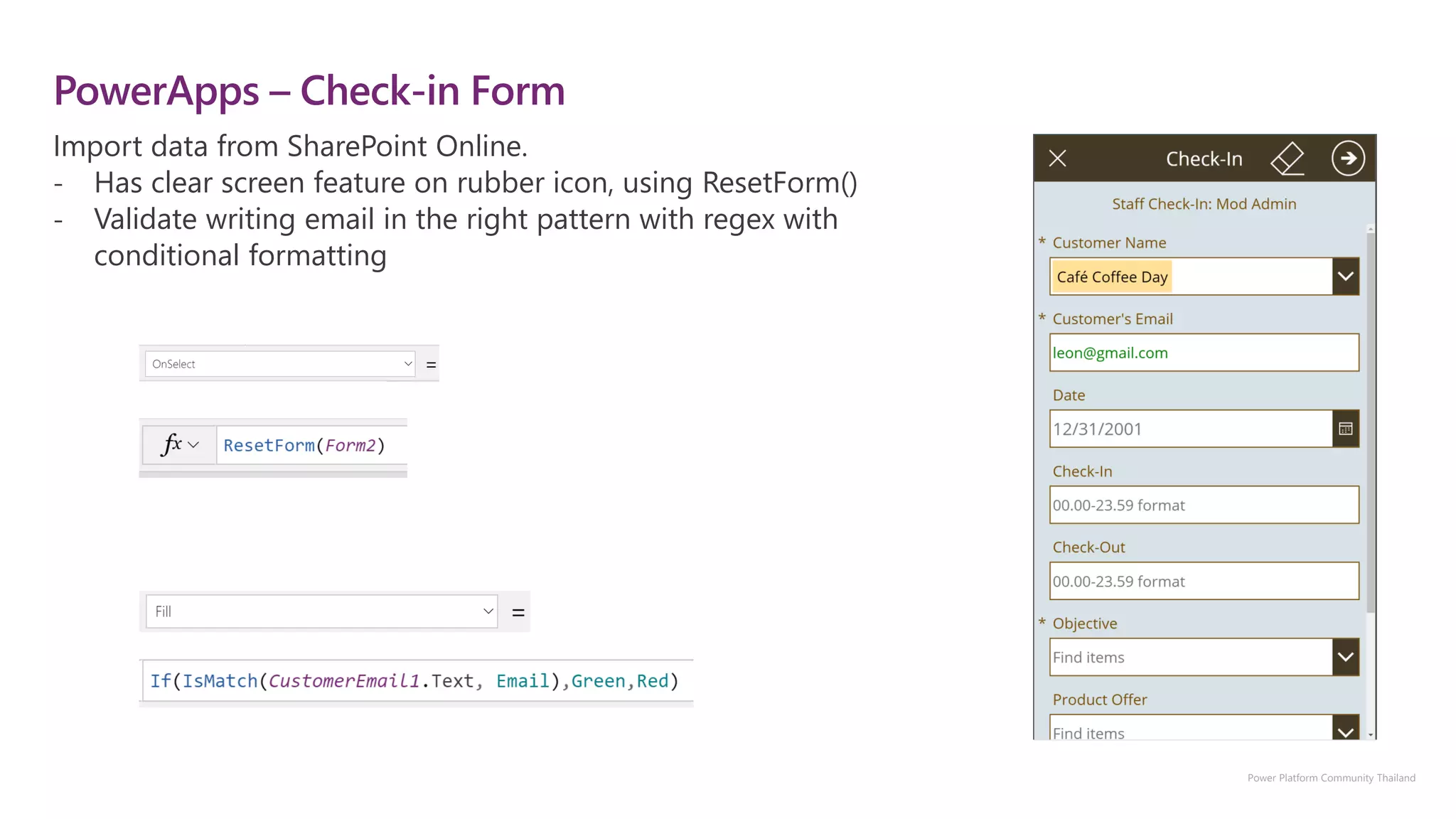Click the fx formula icon

pyautogui.click(x=171, y=444)
